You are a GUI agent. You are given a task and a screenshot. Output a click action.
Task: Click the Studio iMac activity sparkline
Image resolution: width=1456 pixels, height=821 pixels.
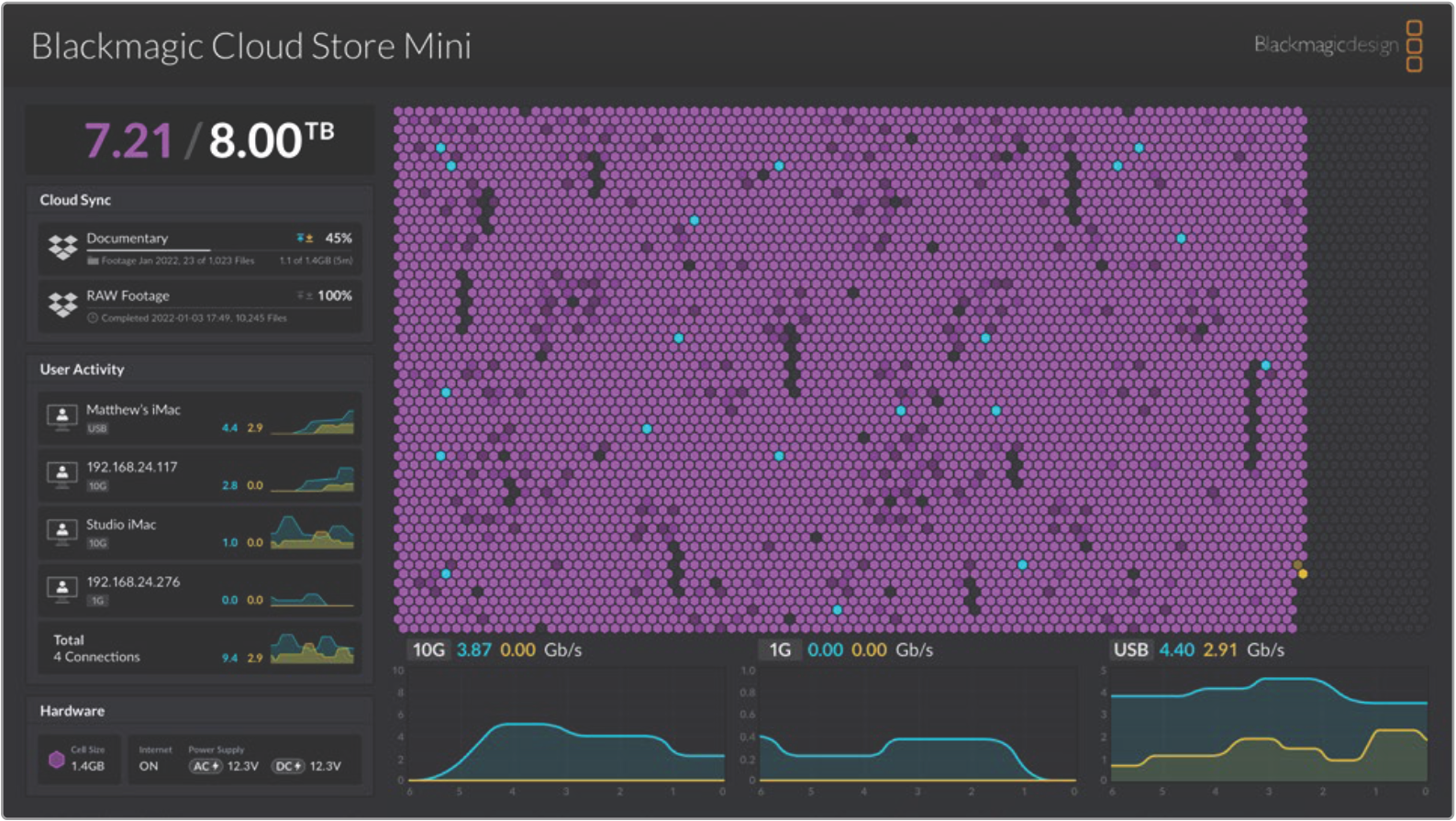[312, 533]
